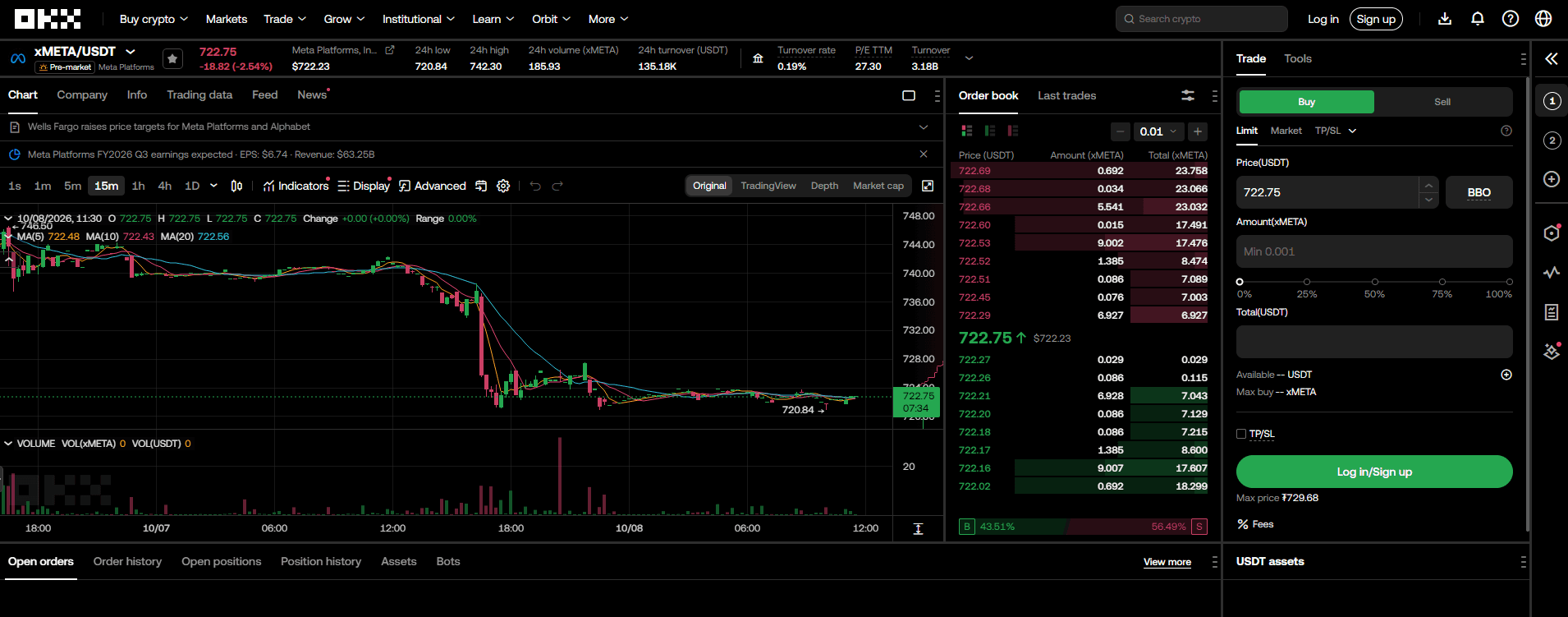Open the Buy crypto menu
The width and height of the screenshot is (1568, 617).
154,19
